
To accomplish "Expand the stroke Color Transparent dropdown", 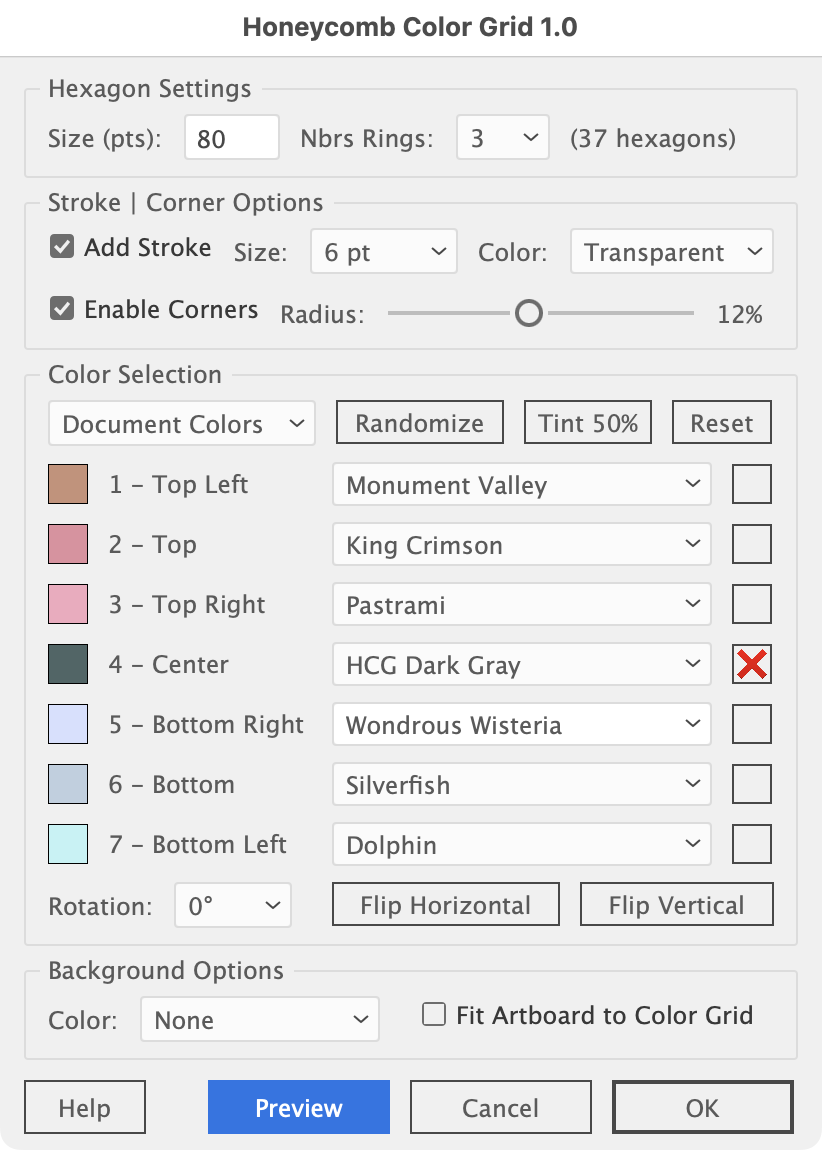I will (x=671, y=252).
